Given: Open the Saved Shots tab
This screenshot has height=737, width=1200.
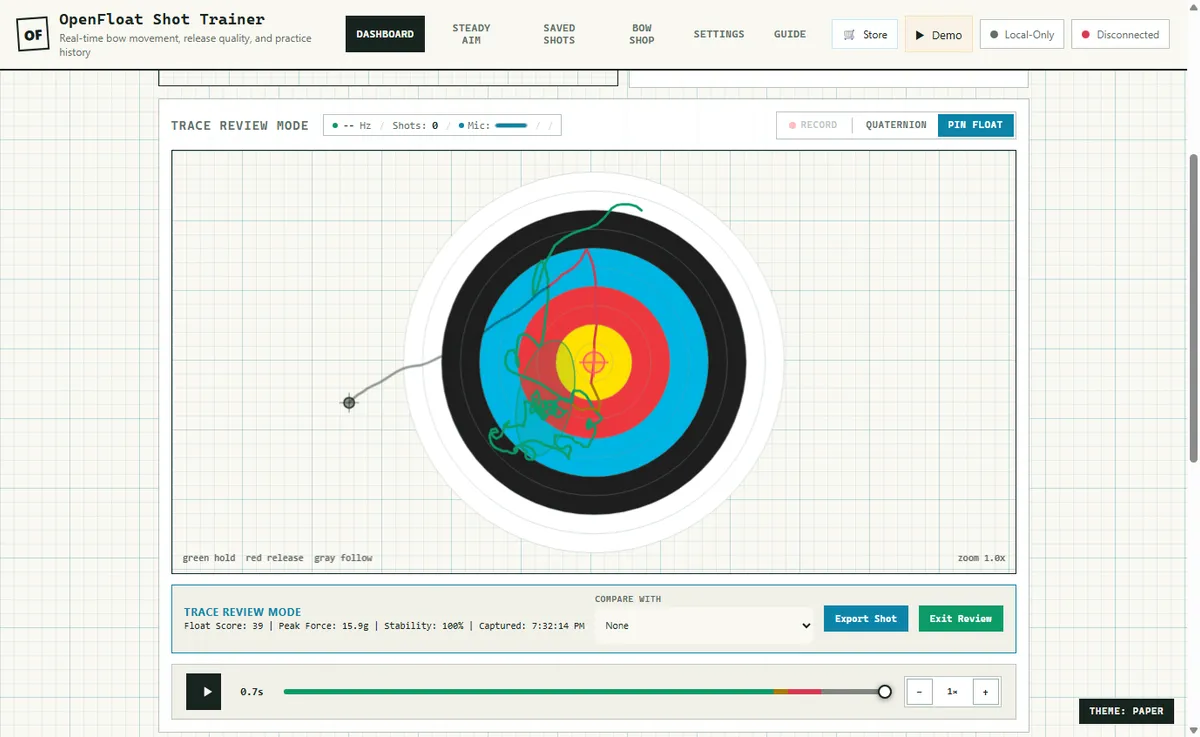Looking at the screenshot, I should coord(559,34).
